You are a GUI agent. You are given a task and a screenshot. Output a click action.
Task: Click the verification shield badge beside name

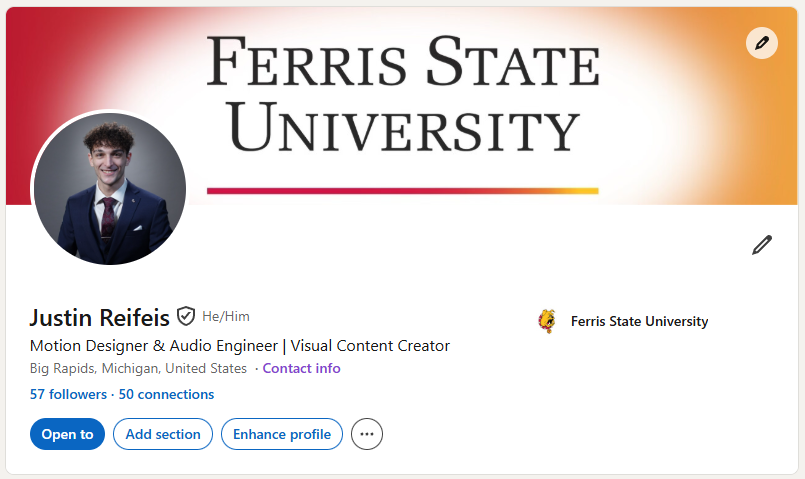coord(186,317)
